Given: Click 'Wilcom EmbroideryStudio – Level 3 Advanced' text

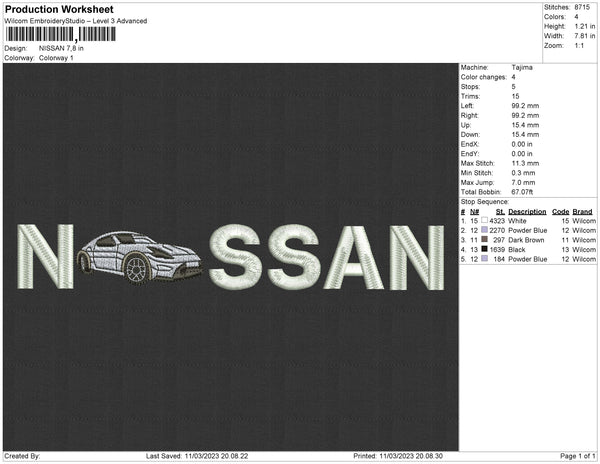Looking at the screenshot, I should pos(76,21).
